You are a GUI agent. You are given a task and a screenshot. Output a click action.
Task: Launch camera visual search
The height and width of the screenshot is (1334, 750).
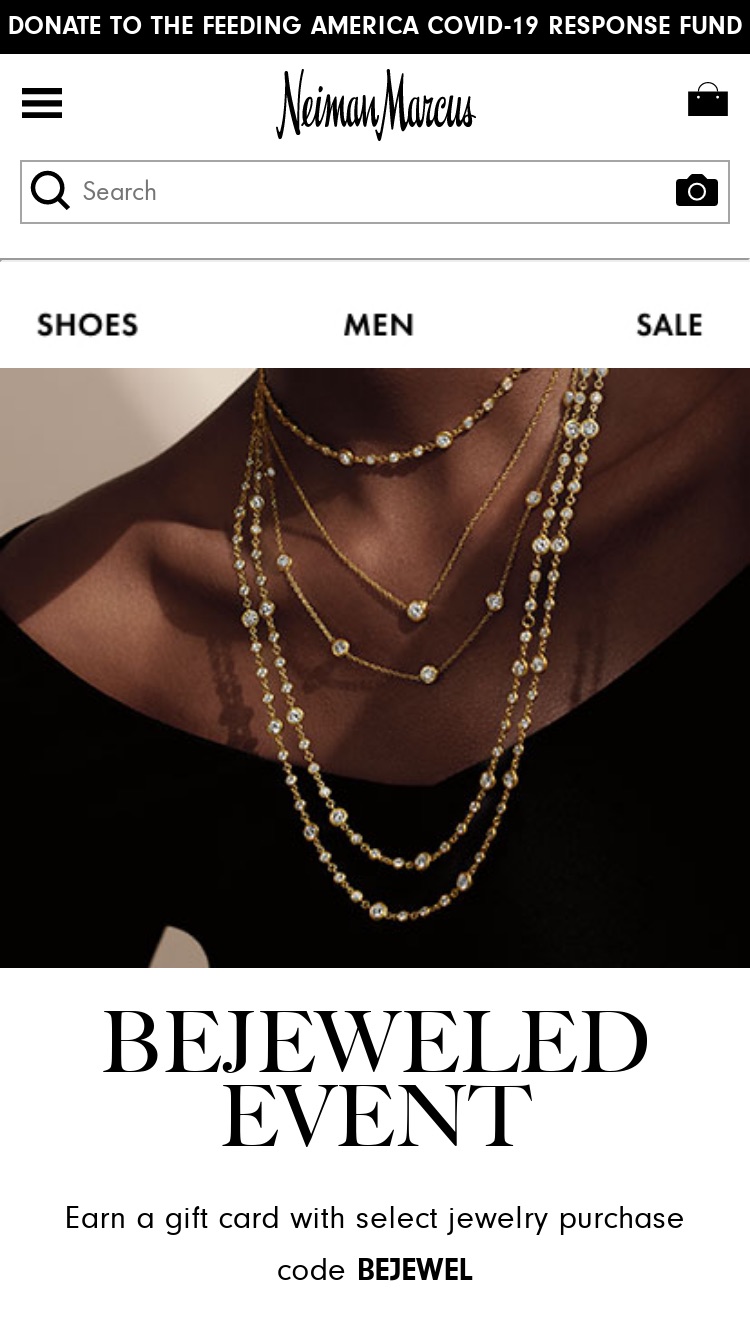[697, 189]
